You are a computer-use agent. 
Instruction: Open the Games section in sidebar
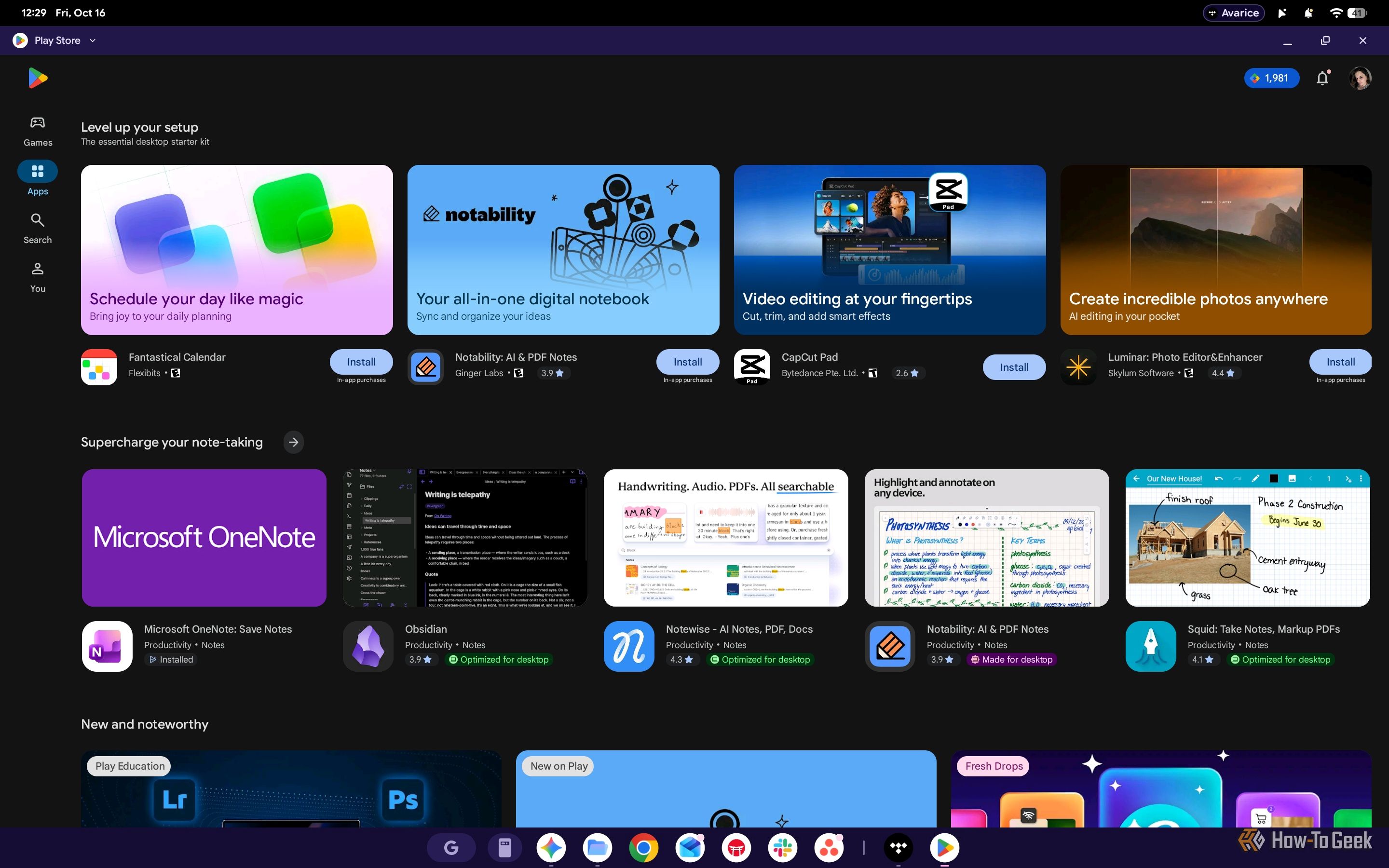pyautogui.click(x=38, y=131)
